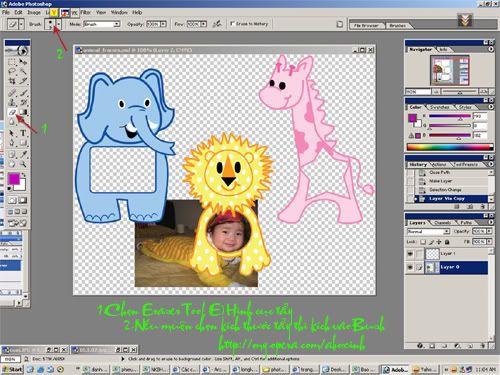Reset to default black and white colors
The height and width of the screenshot is (375, 500).
pos(10,189)
